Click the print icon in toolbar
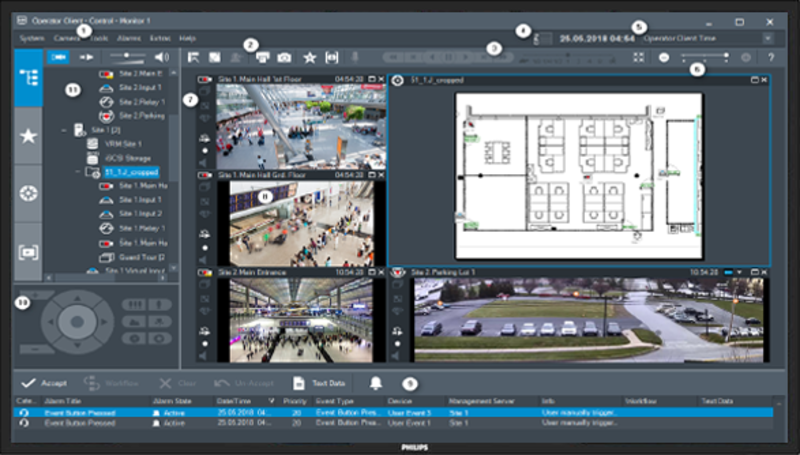The height and width of the screenshot is (455, 800). click(x=261, y=59)
